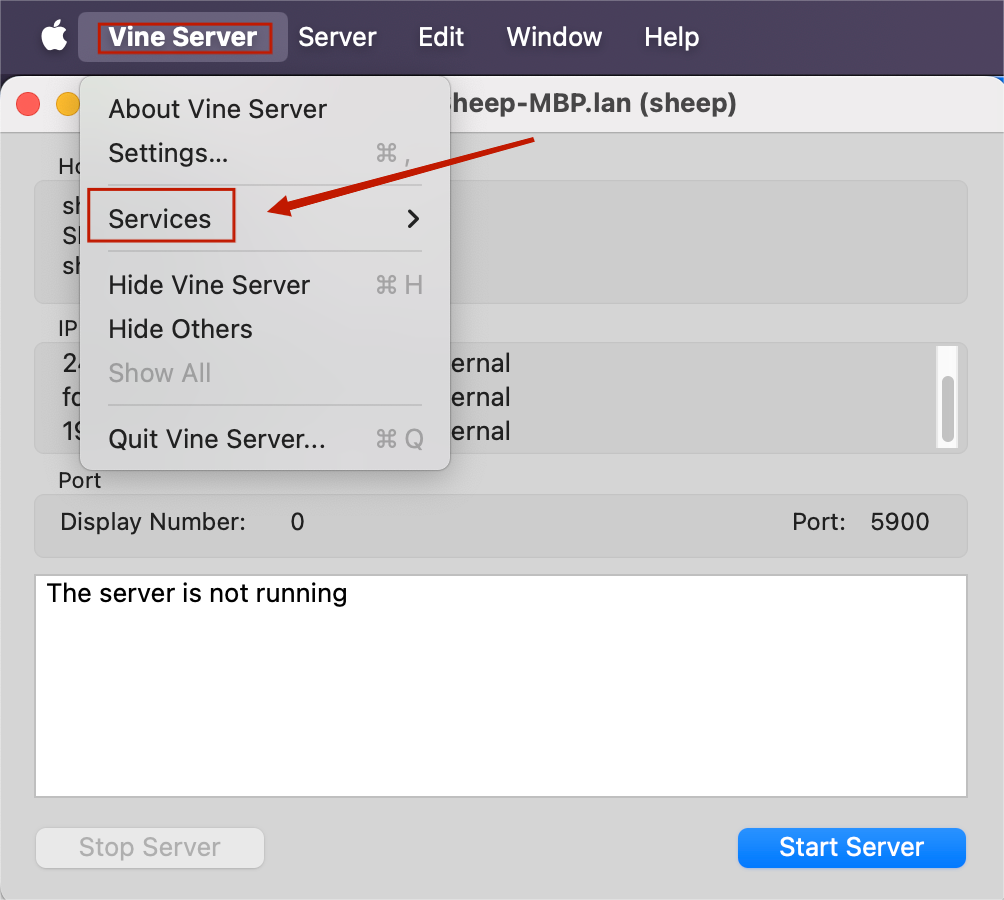Close the Vine Server application menu
The width and height of the screenshot is (1004, 900).
183,37
